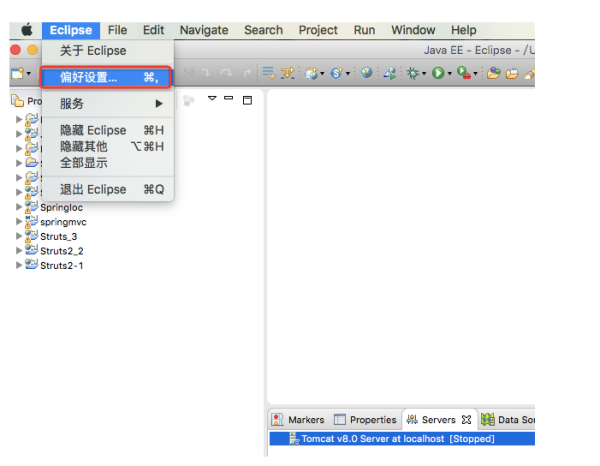Open the Run dropdown arrow
Viewport: 600px width, 466px height.
[x=450, y=73]
